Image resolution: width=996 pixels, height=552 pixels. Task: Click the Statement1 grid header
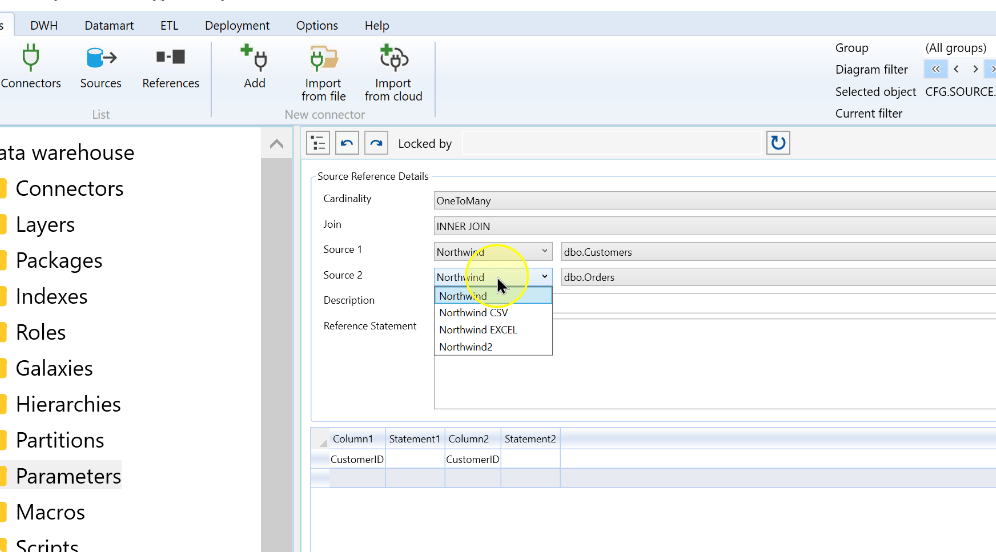tap(415, 439)
